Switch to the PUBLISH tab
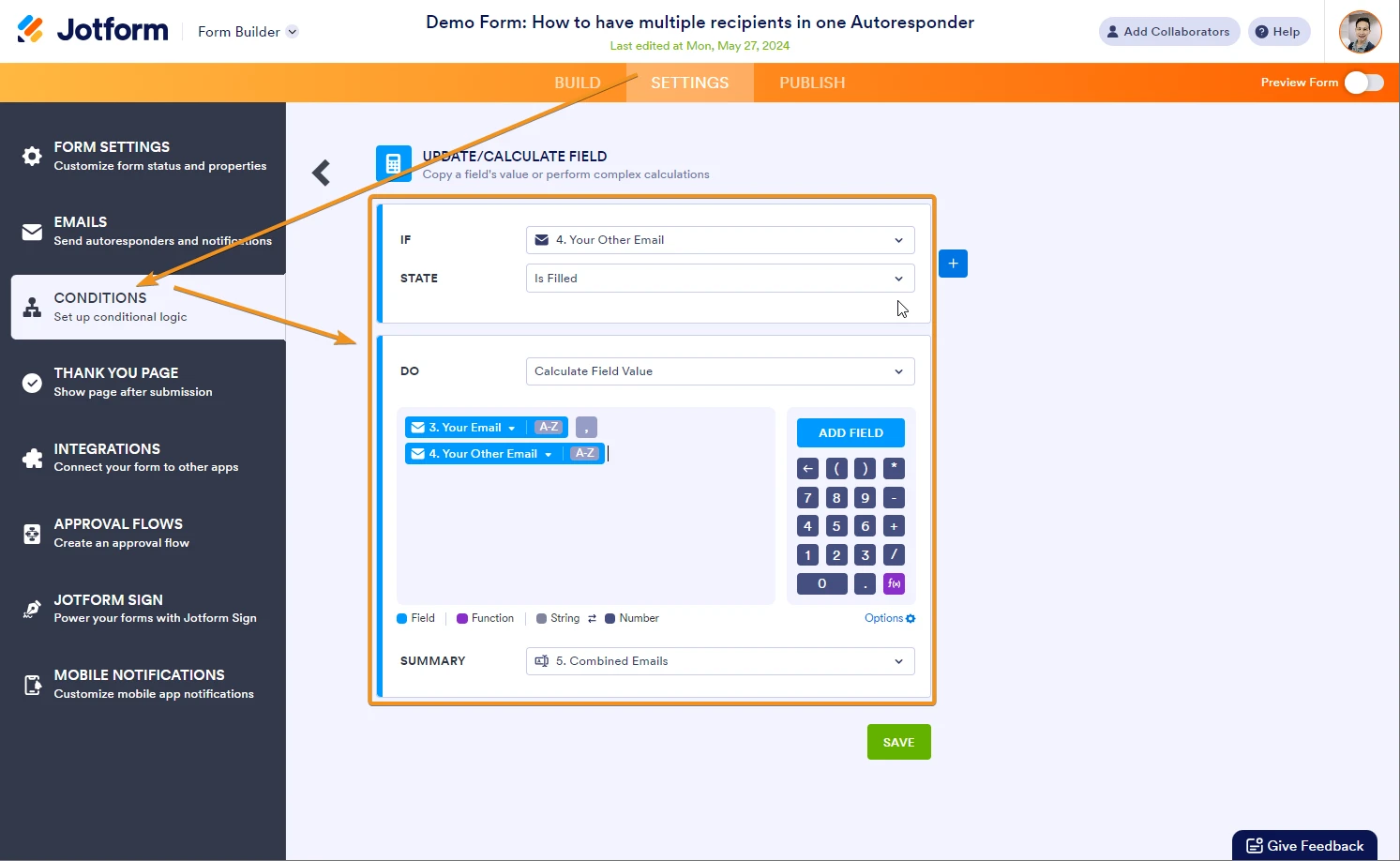The width and height of the screenshot is (1400, 861). 811,83
